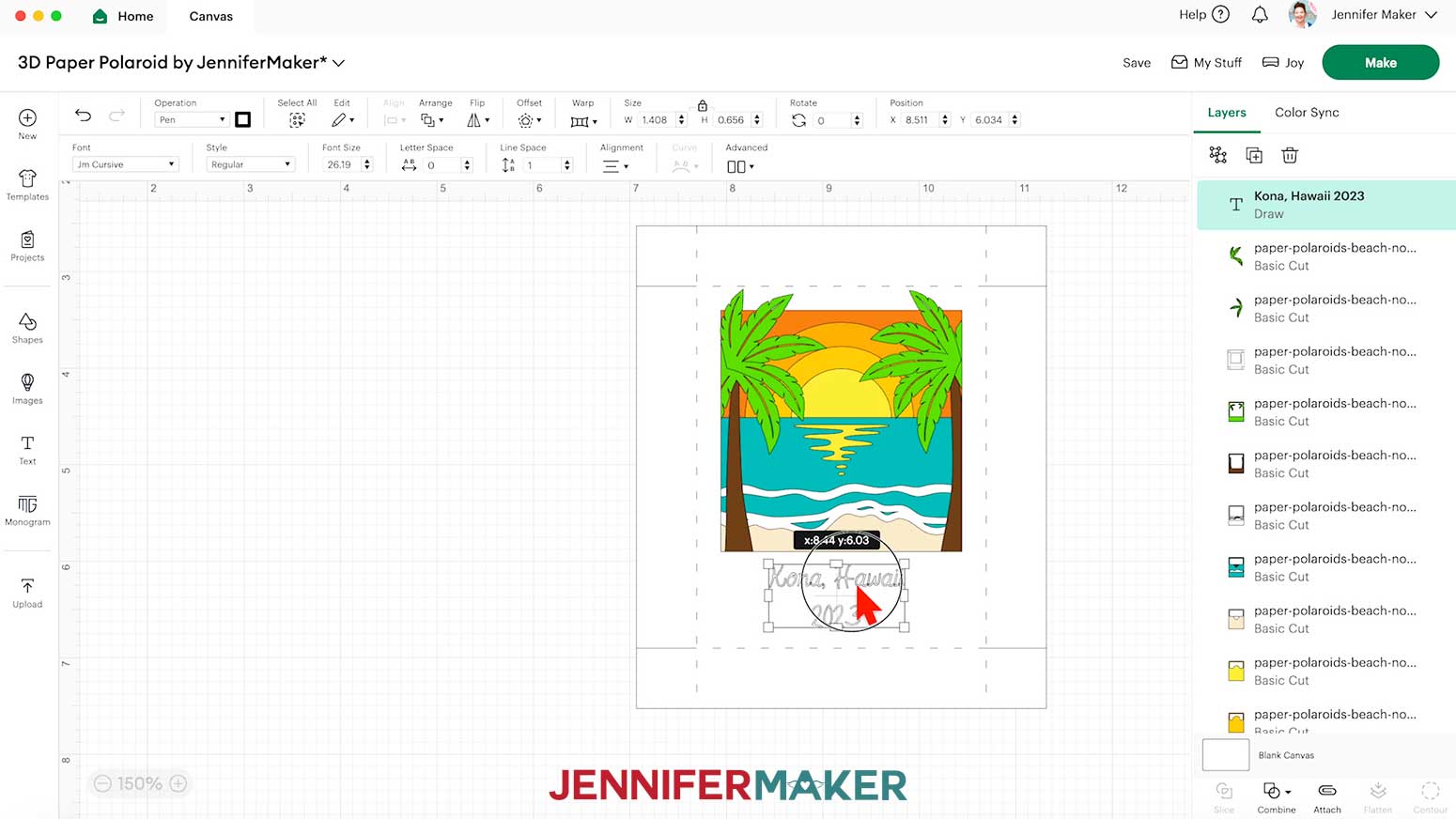Image resolution: width=1456 pixels, height=819 pixels.
Task: Click the Rotate value field
Action: tap(831, 120)
